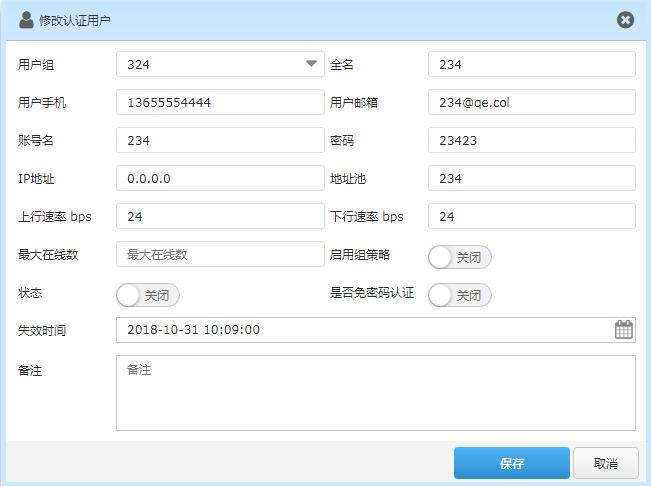Click the 修改认证用户 title text
The width and height of the screenshot is (651, 486).
click(75, 20)
